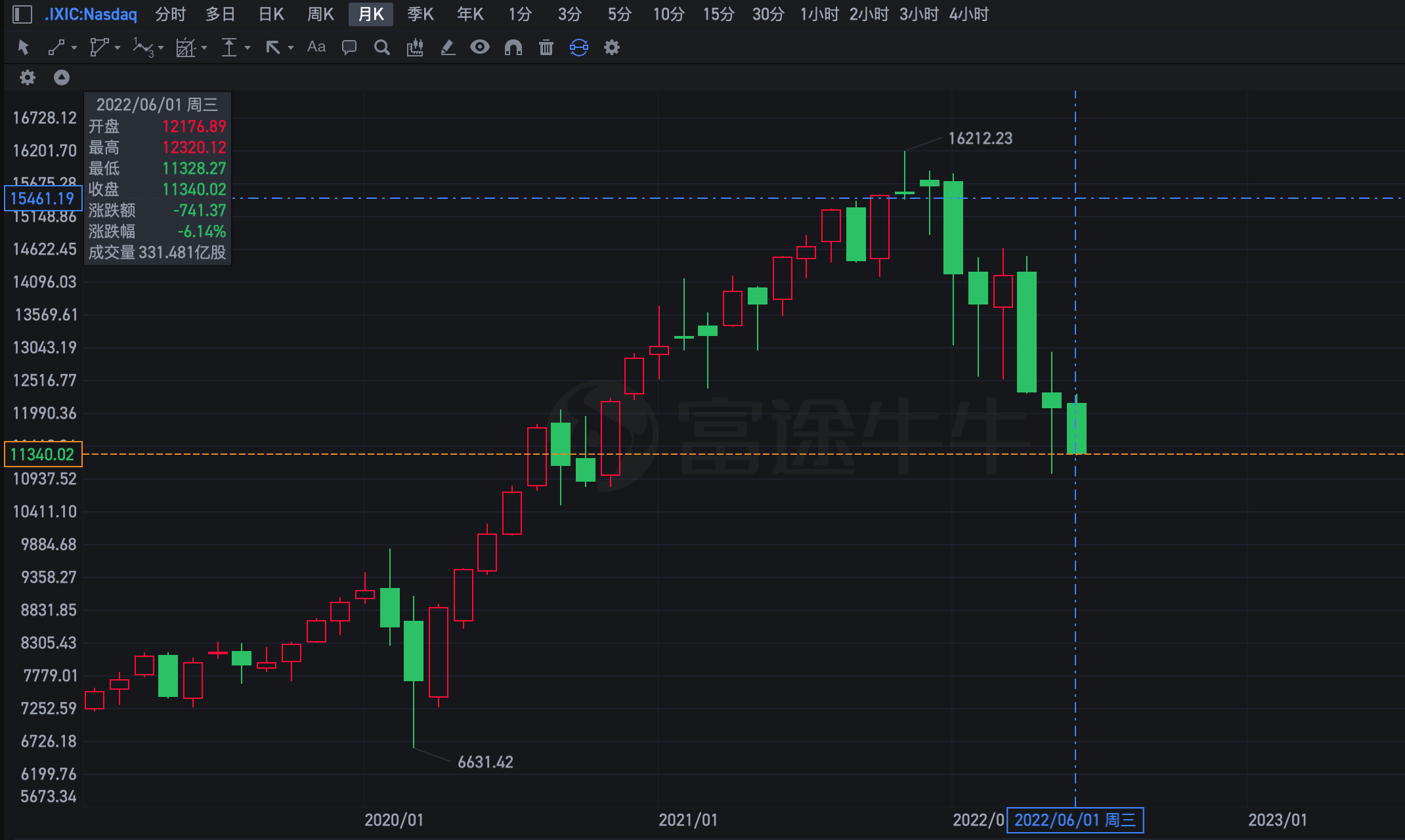Expand the wave pattern tool dropdown
This screenshot has width=1405, height=840.
[x=161, y=48]
